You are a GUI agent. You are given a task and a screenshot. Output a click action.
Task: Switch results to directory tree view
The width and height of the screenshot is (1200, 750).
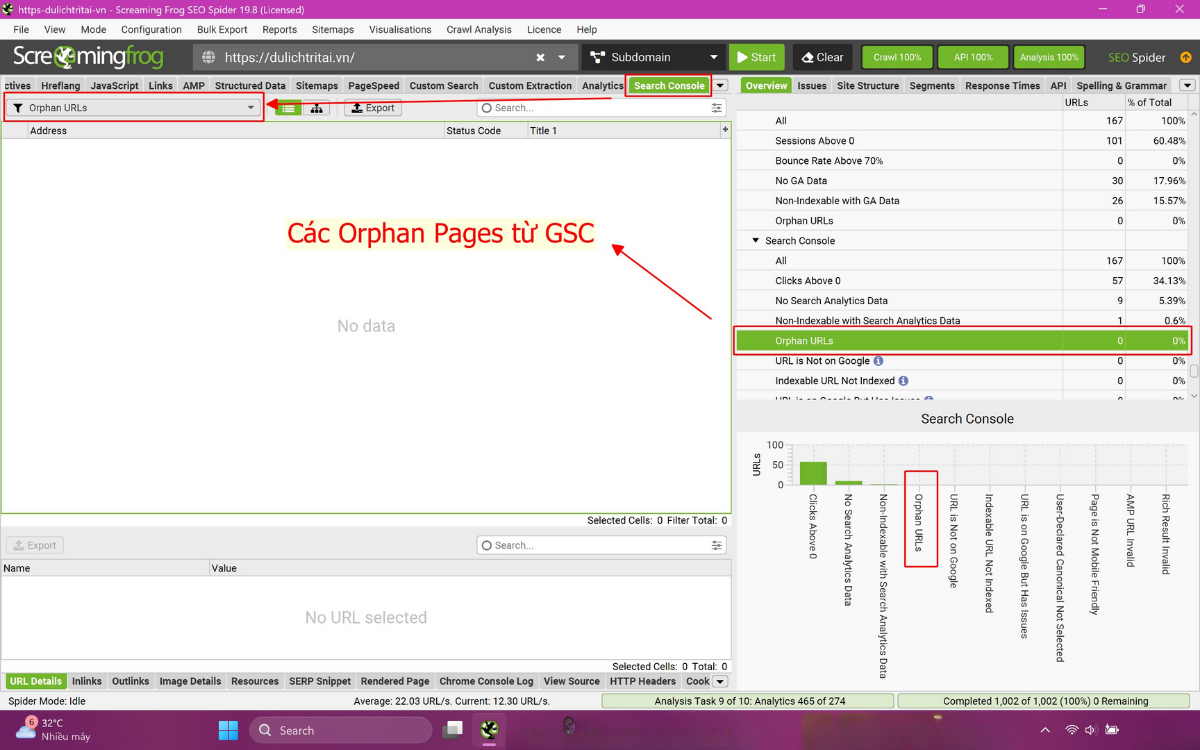(317, 107)
